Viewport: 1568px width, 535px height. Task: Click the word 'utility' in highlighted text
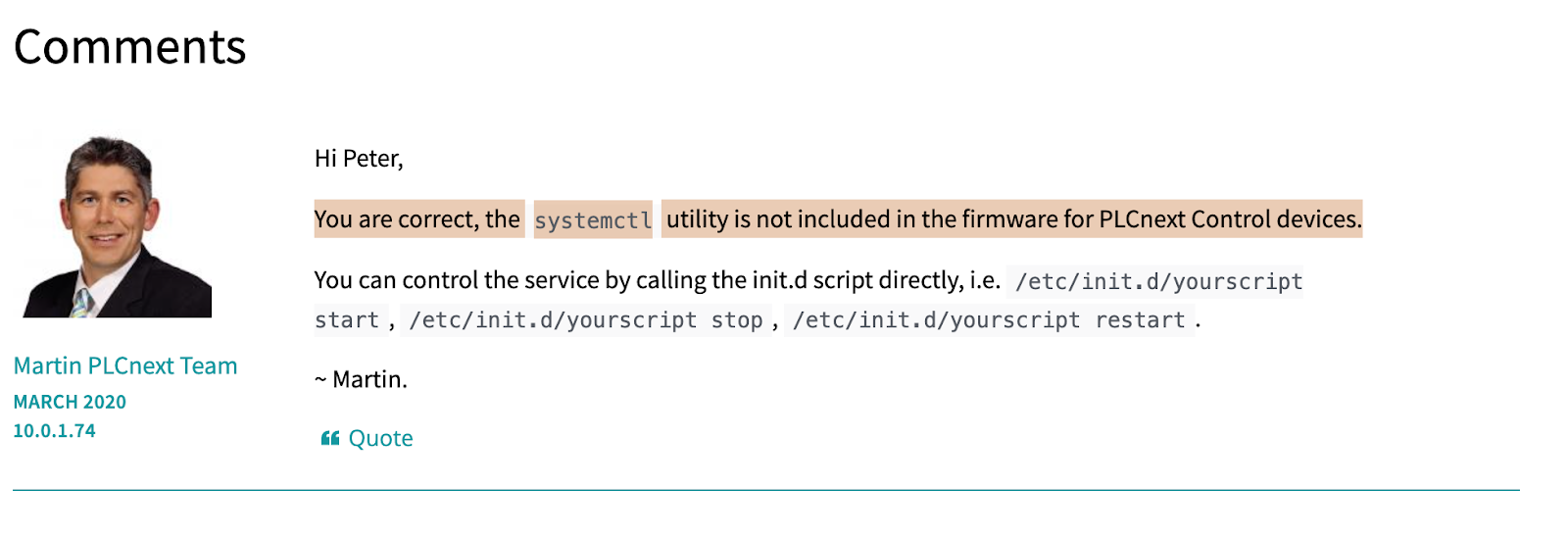pos(697,219)
